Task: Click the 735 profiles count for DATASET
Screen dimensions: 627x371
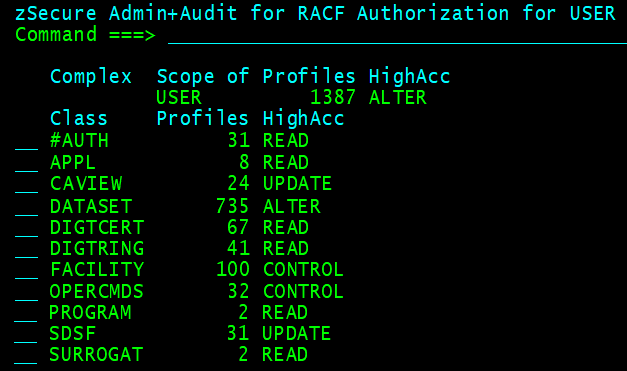Action: point(232,207)
